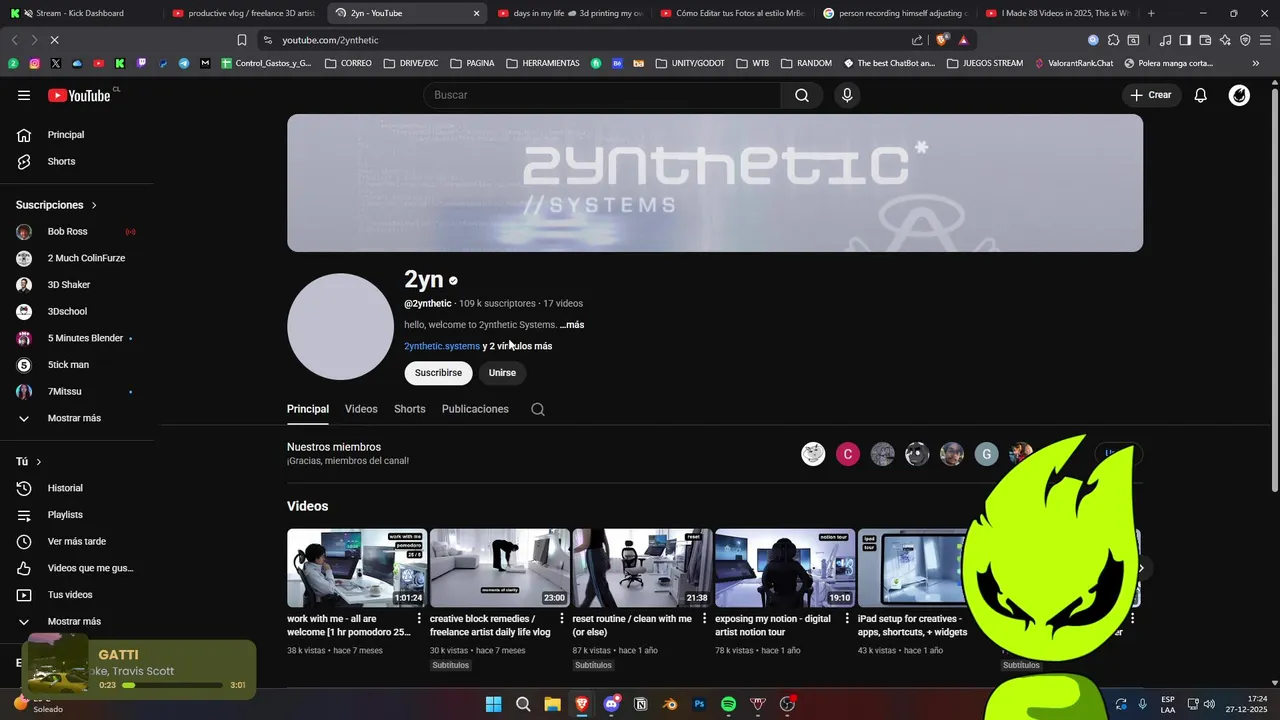Open the YouTube hamburger guide menu

24,95
